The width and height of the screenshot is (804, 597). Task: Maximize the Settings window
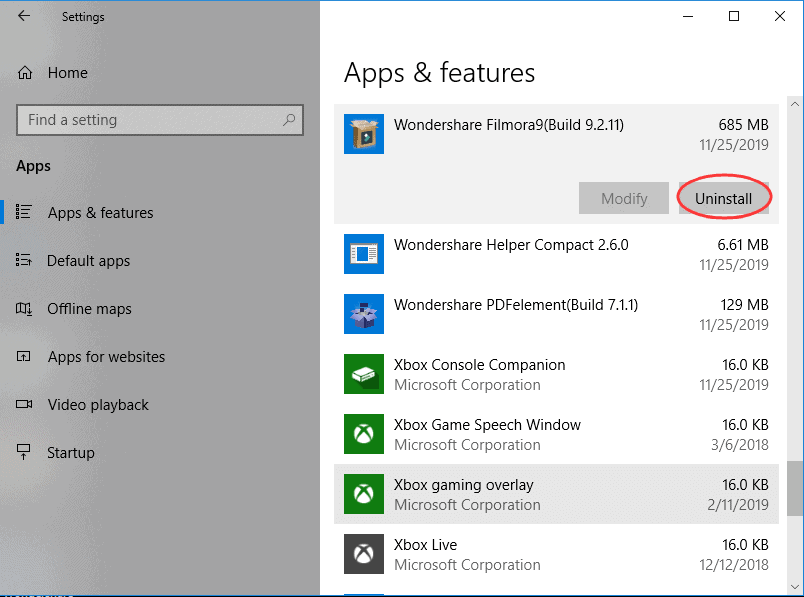734,16
